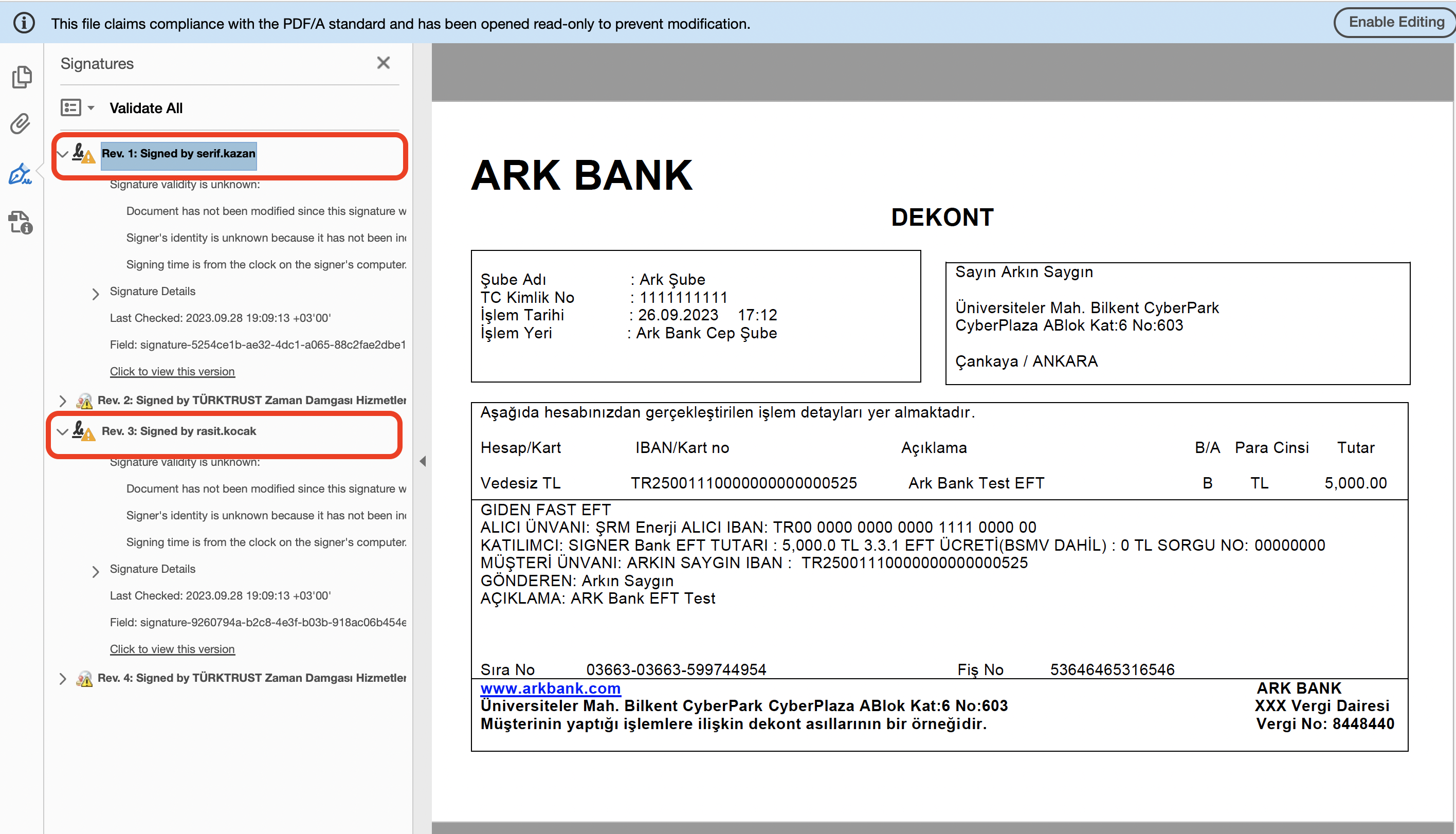Open 'Click to view this version' for Rev. 1
Screen dimensions: 1456x834
pos(172,371)
